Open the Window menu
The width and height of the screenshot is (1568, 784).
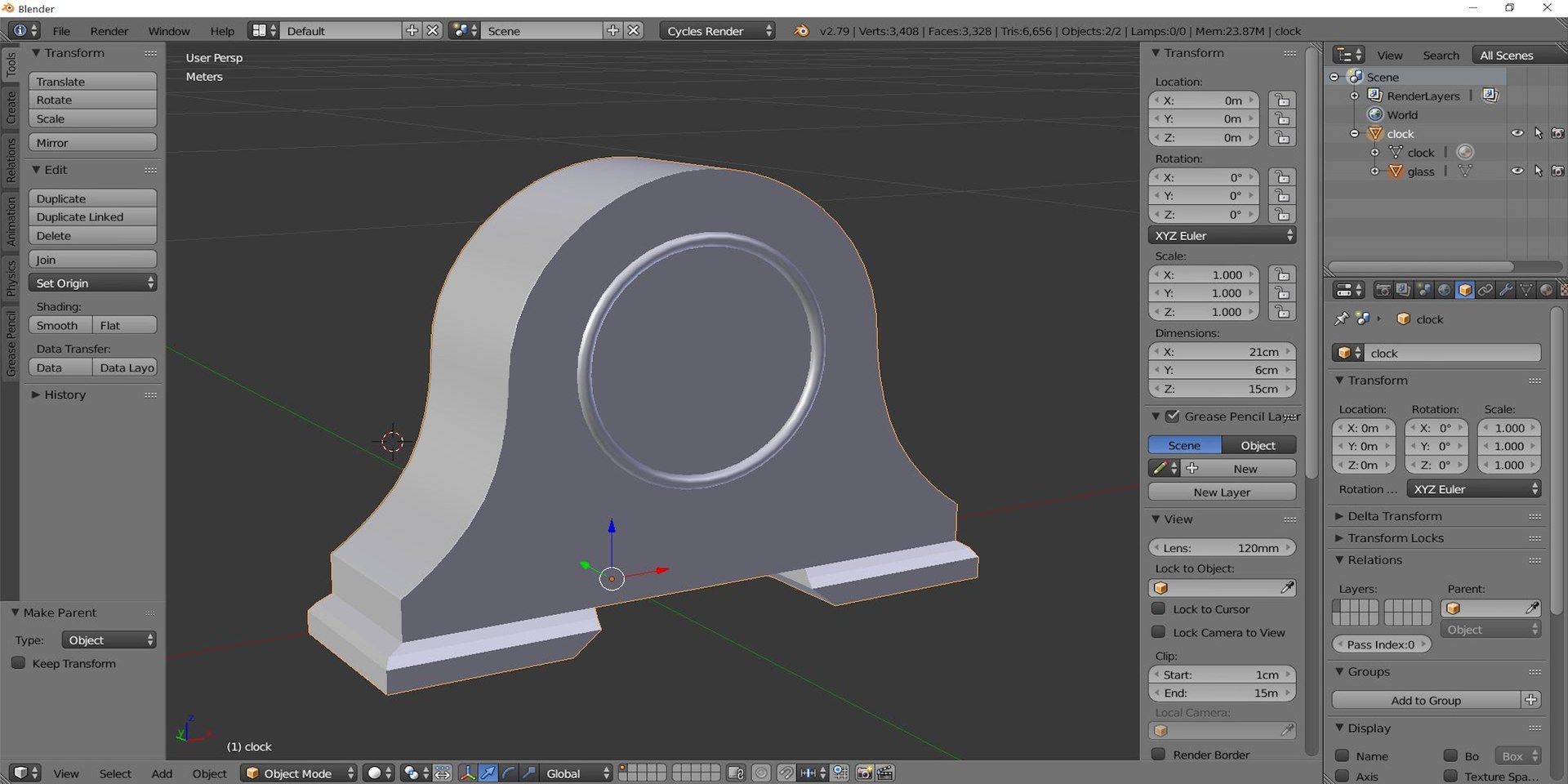coord(169,31)
